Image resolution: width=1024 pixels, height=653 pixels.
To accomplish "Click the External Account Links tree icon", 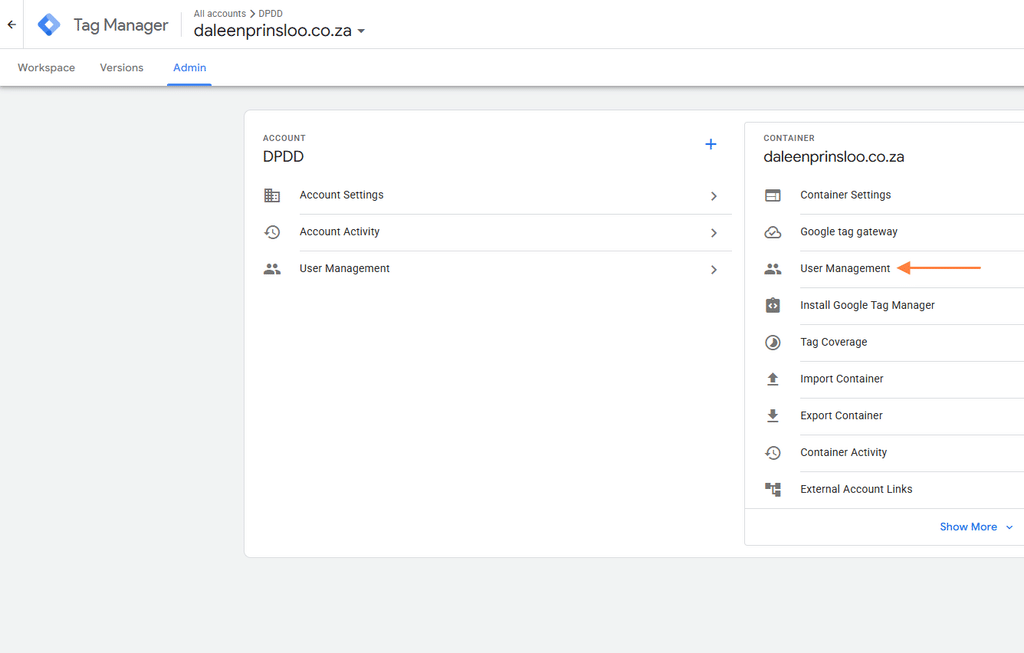I will tap(773, 489).
